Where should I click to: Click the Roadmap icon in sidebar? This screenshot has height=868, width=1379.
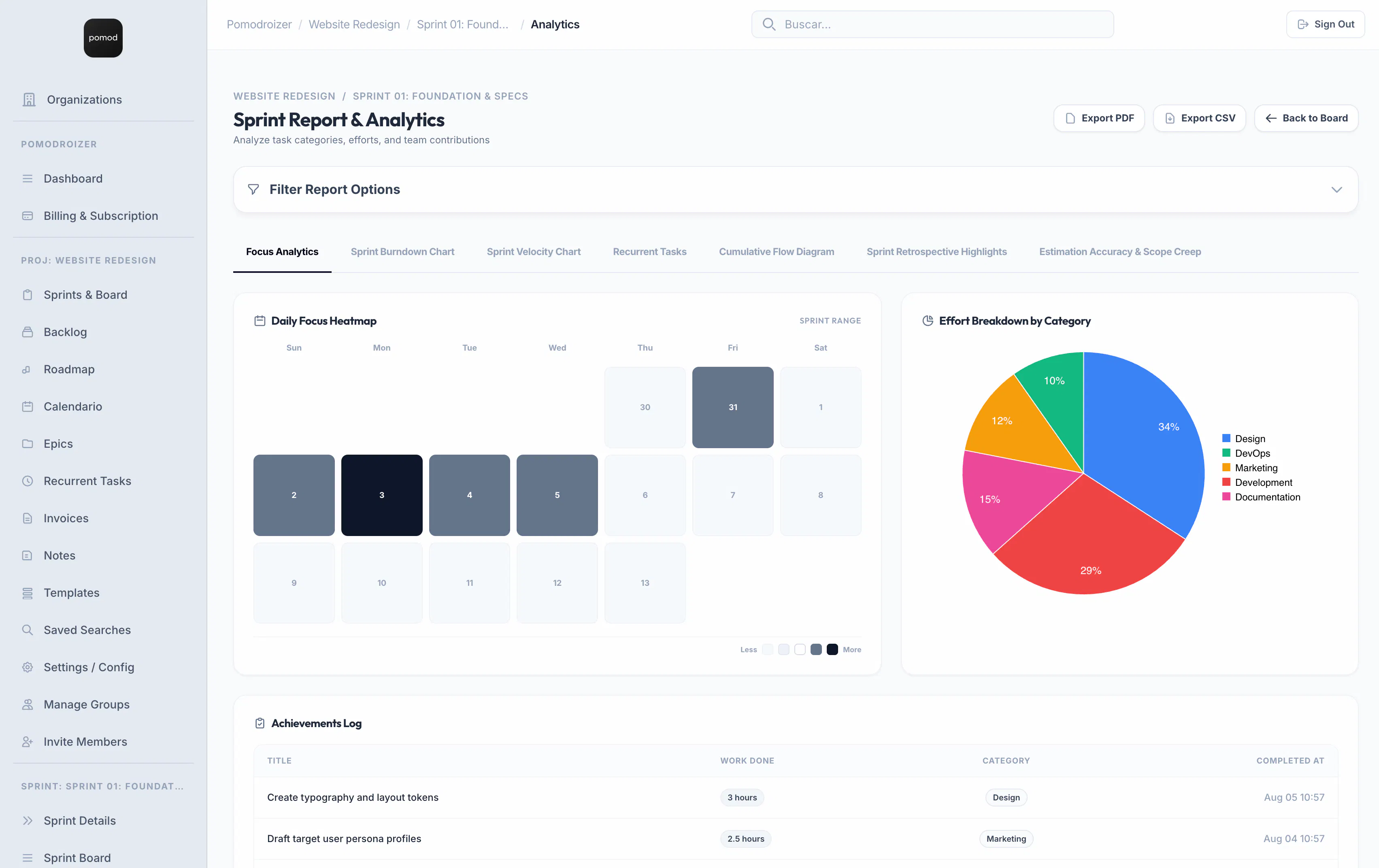26,370
